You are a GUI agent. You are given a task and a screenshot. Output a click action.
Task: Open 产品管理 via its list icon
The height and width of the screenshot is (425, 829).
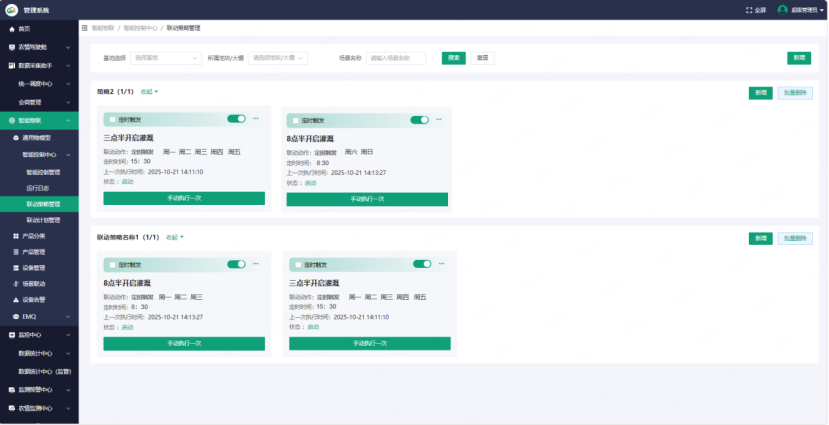point(16,252)
